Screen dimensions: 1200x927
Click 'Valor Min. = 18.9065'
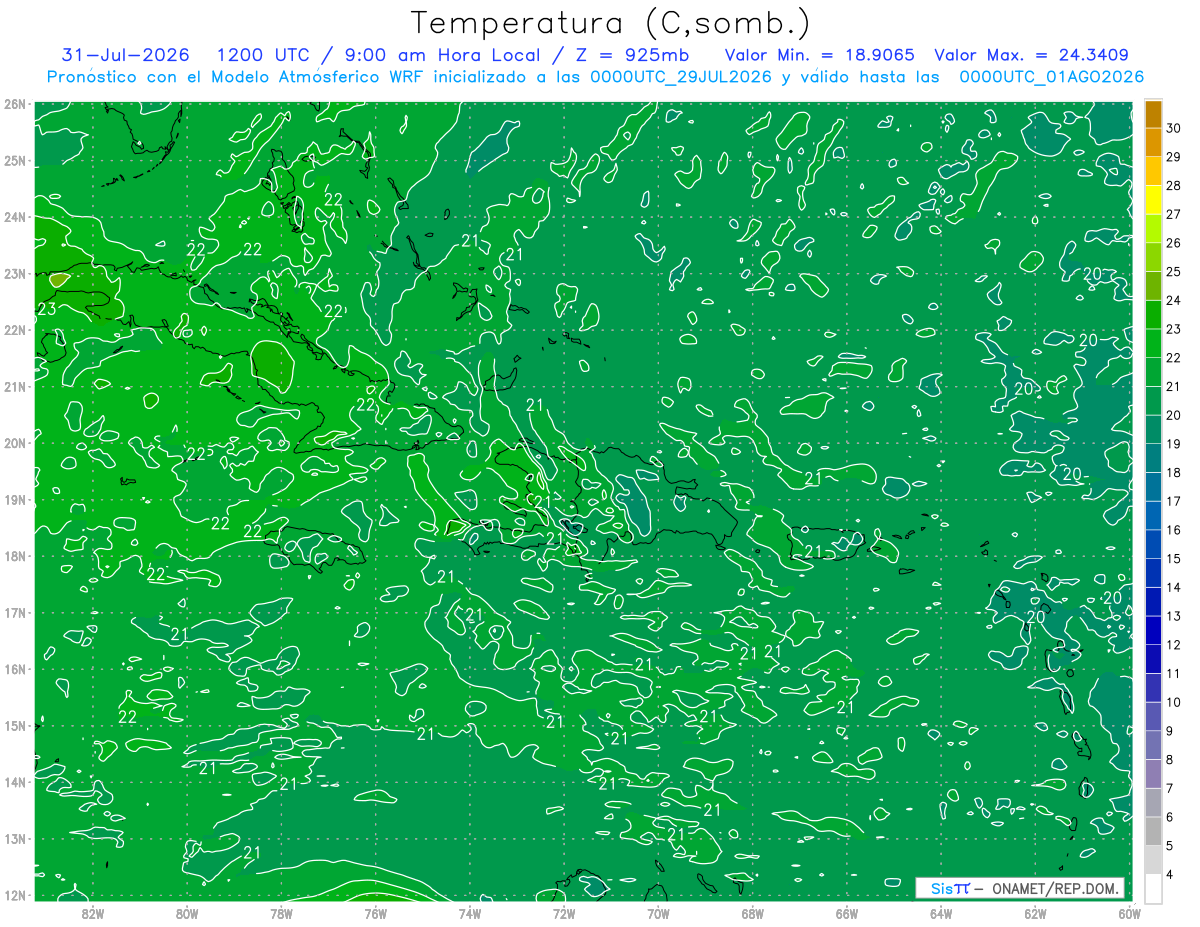820,55
